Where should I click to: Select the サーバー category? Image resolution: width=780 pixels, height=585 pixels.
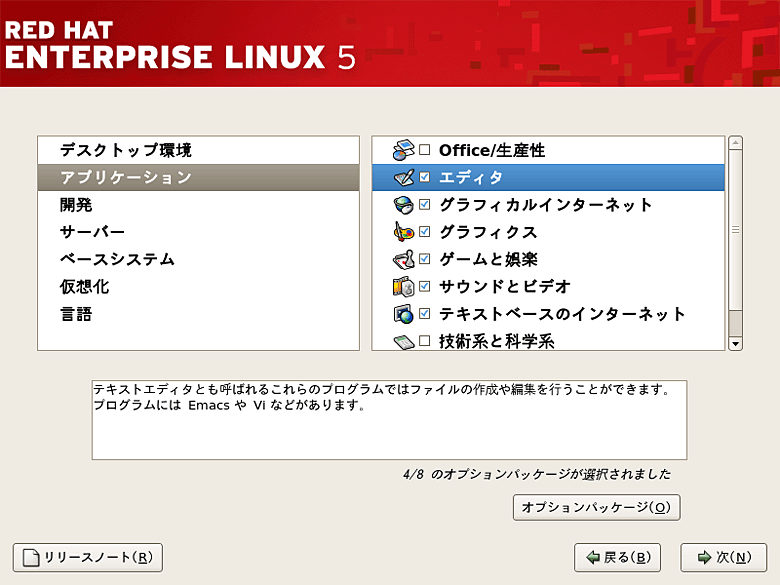92,232
